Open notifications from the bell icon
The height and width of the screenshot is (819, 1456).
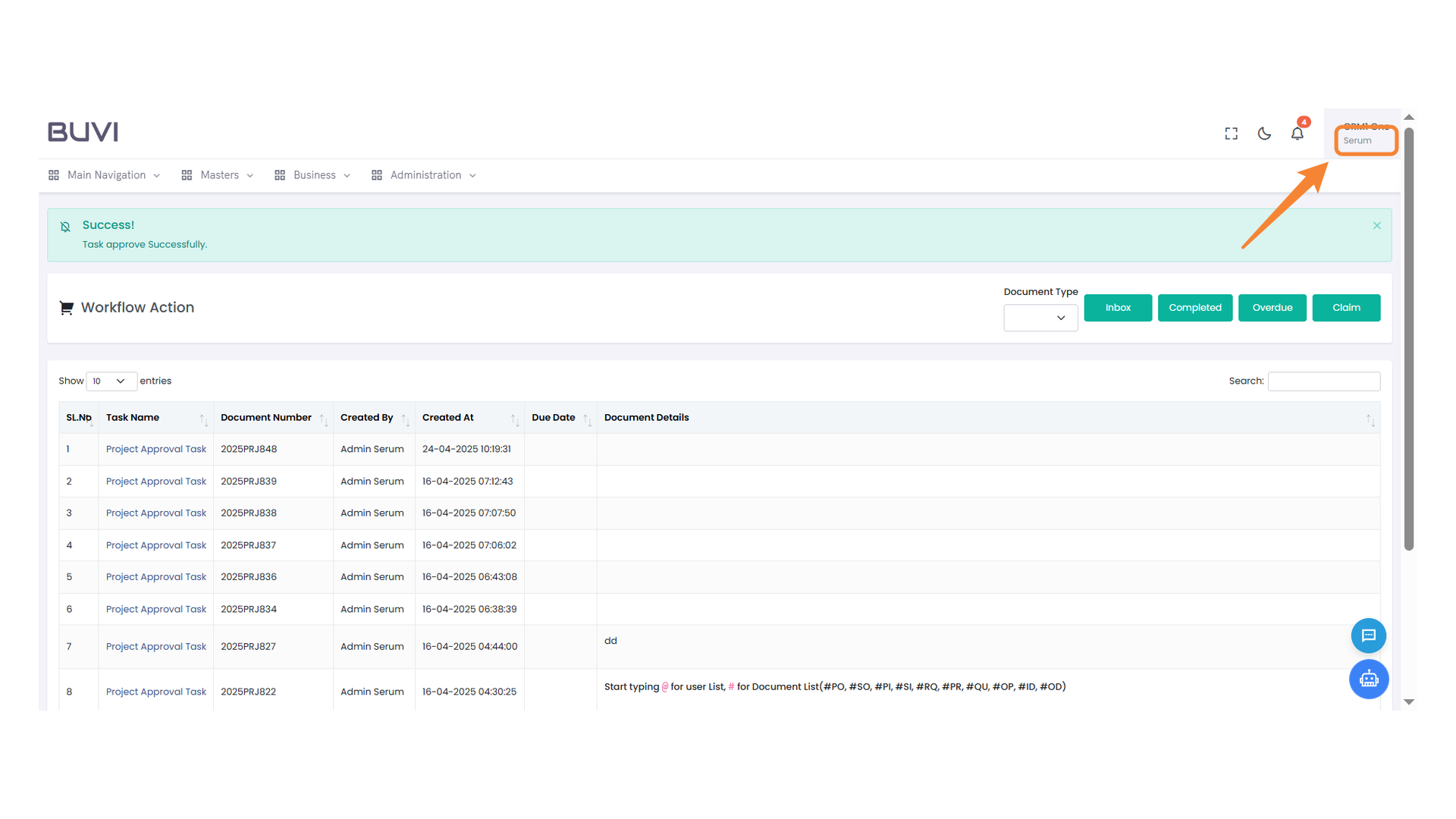[x=1298, y=133]
